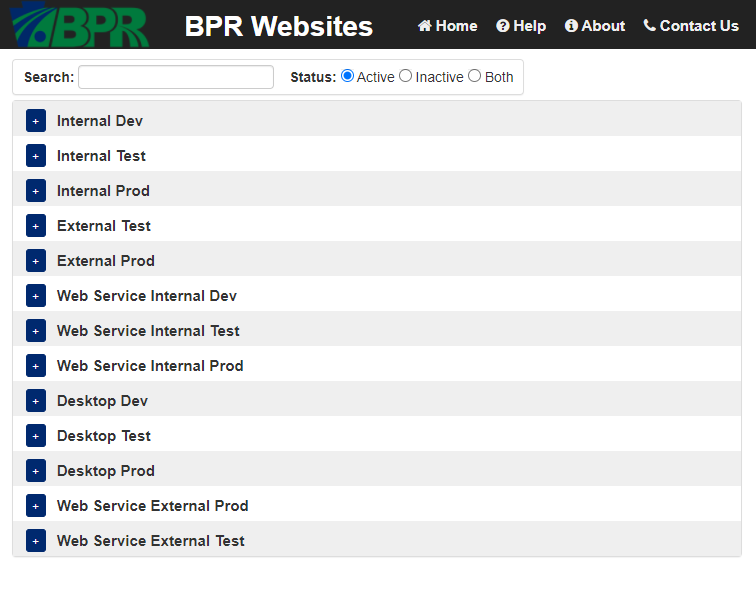Click plus icon for Web Service Internal Prod
Viewport: 756px width, 595px height.
(x=36, y=366)
